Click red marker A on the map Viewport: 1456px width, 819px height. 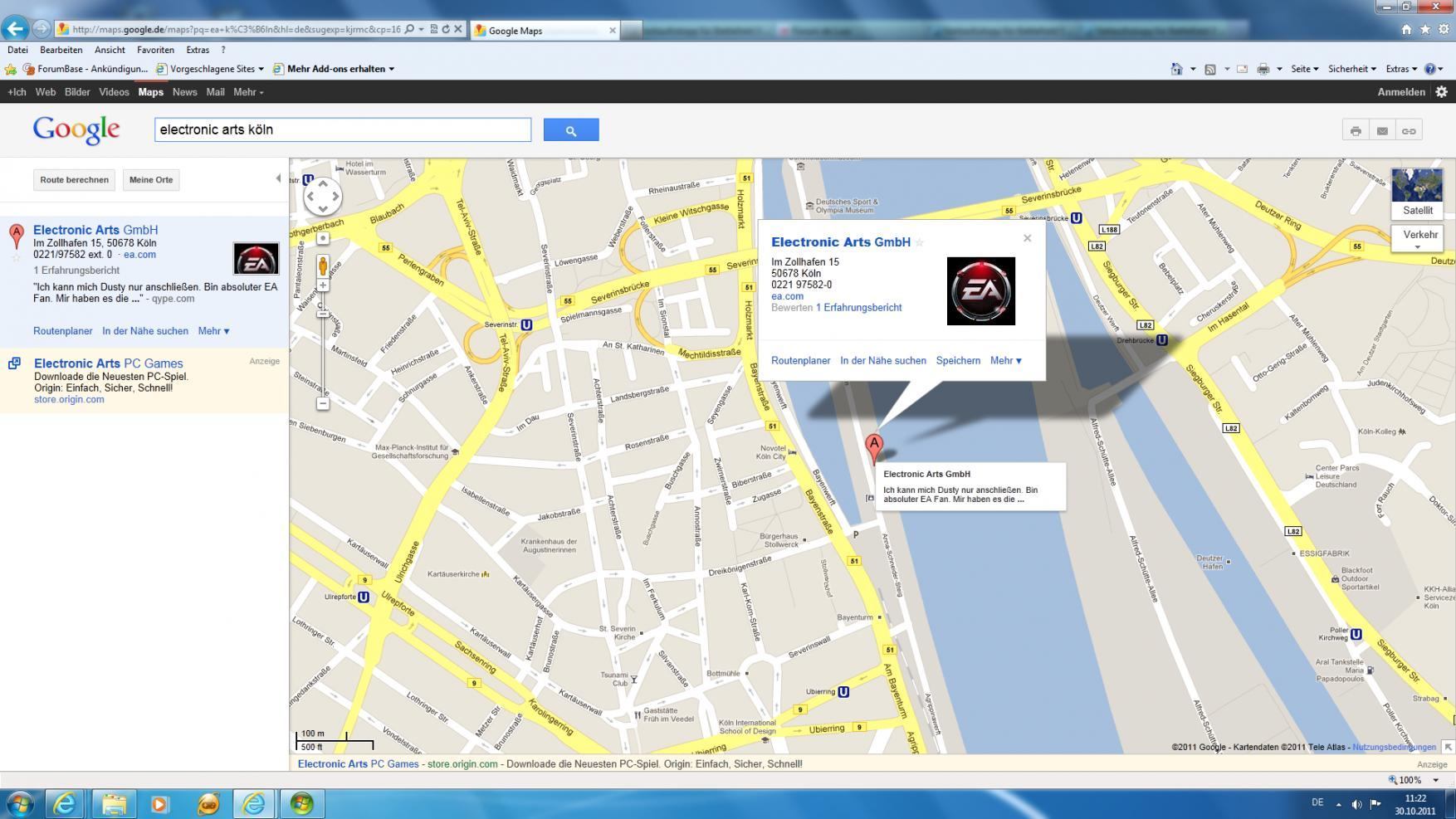click(x=874, y=448)
